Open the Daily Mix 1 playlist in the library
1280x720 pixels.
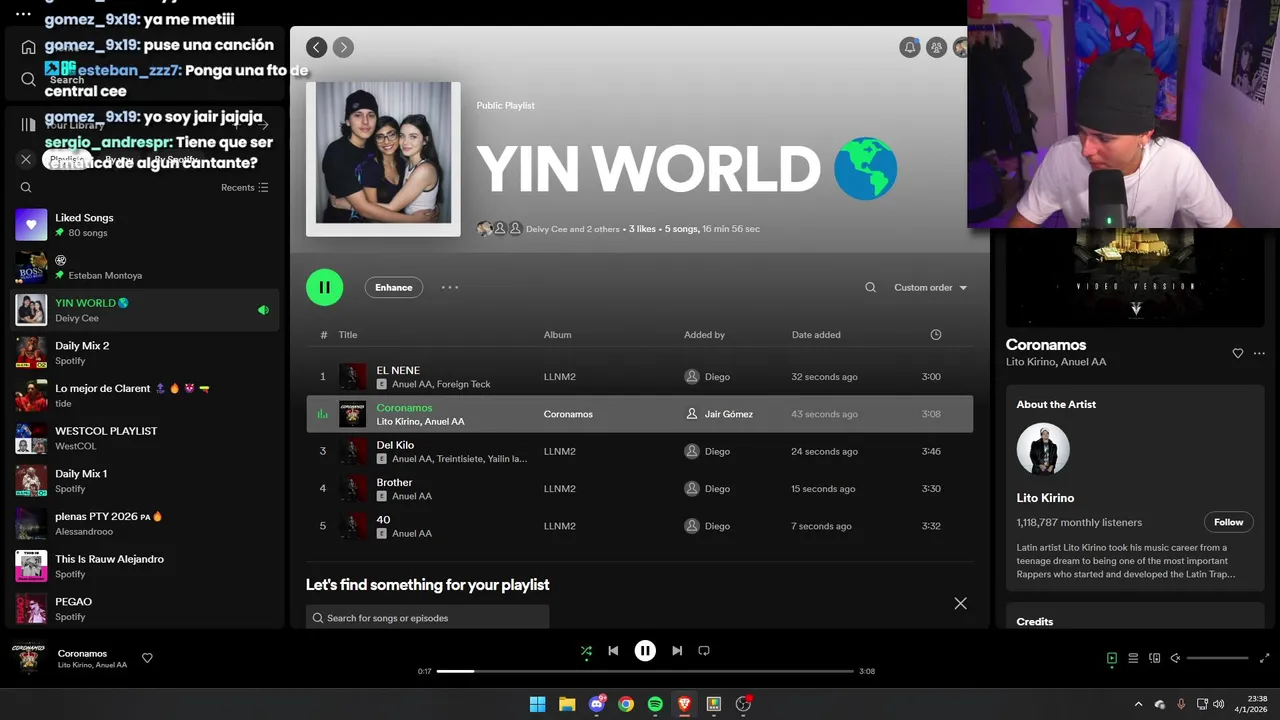[x=145, y=481]
